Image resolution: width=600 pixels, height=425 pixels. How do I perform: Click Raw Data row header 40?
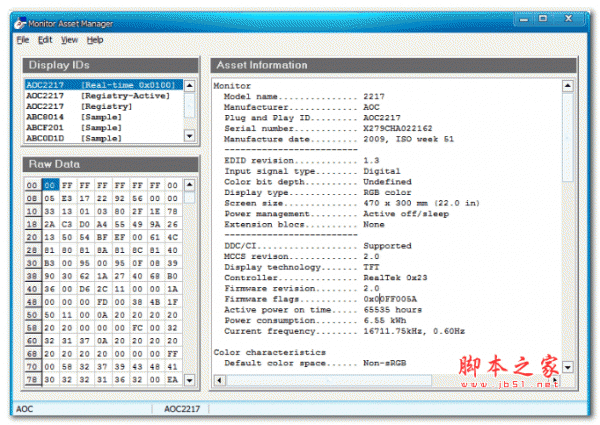pos(32,289)
